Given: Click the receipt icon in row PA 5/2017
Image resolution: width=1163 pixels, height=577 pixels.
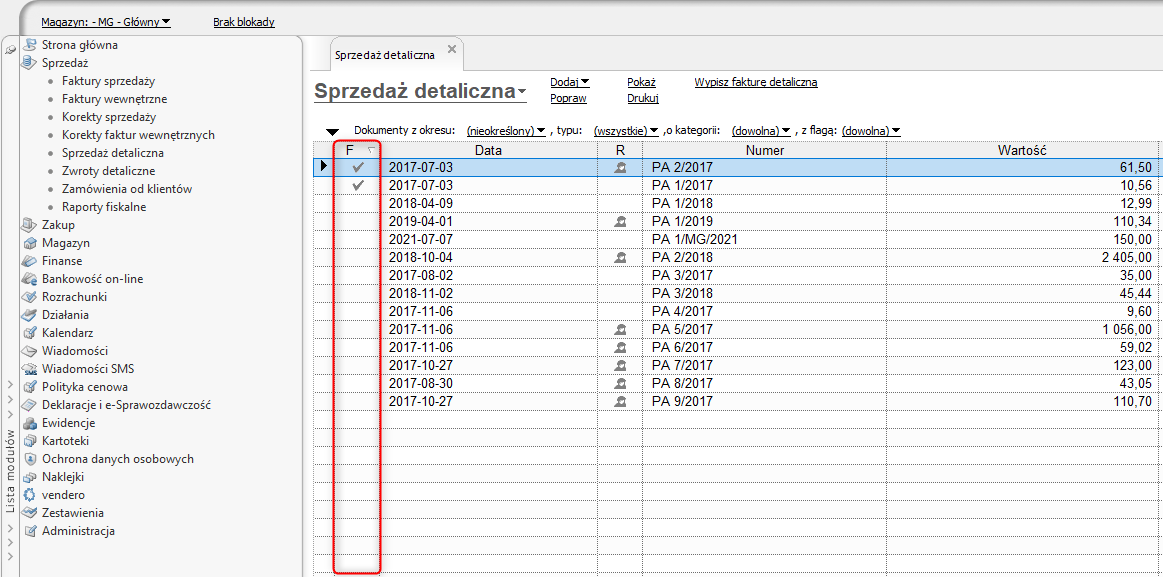Looking at the screenshot, I should click(x=620, y=329).
